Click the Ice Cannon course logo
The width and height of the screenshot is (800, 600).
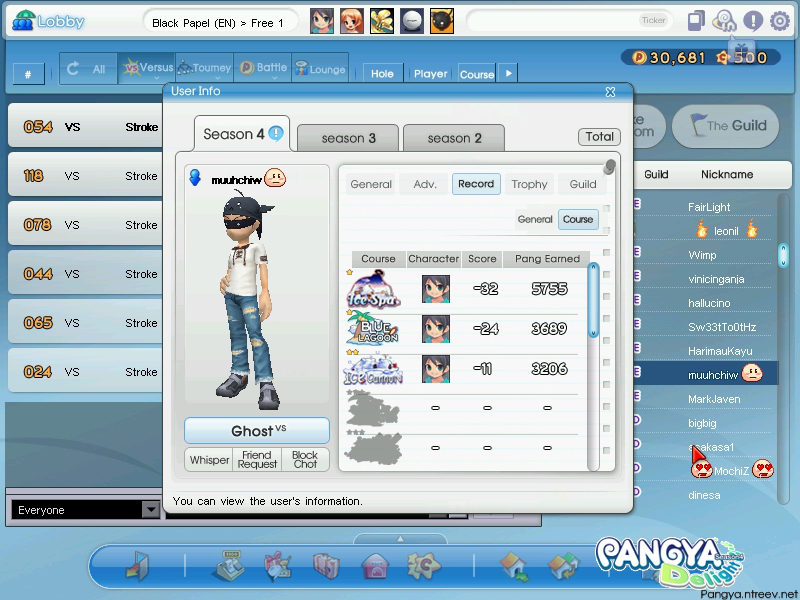373,369
